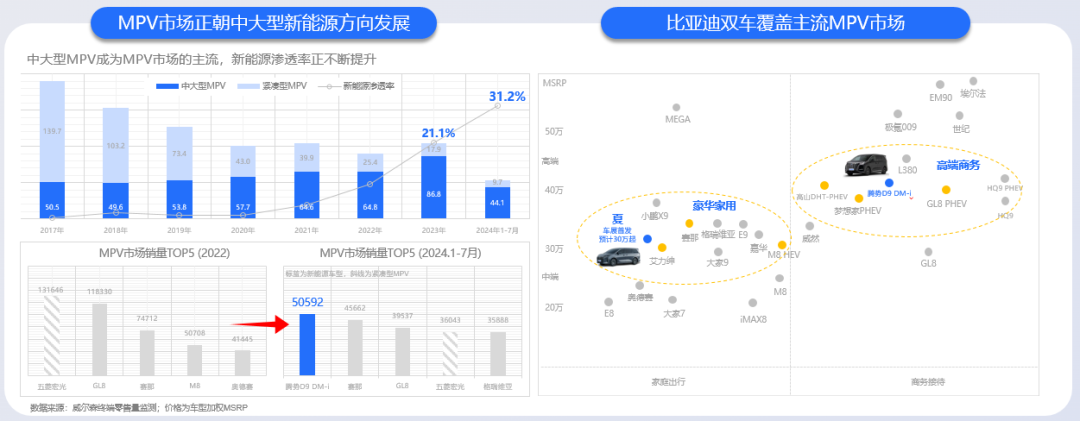
Task: Click the MEGA dot label in scatter
Action: pyautogui.click(x=678, y=119)
